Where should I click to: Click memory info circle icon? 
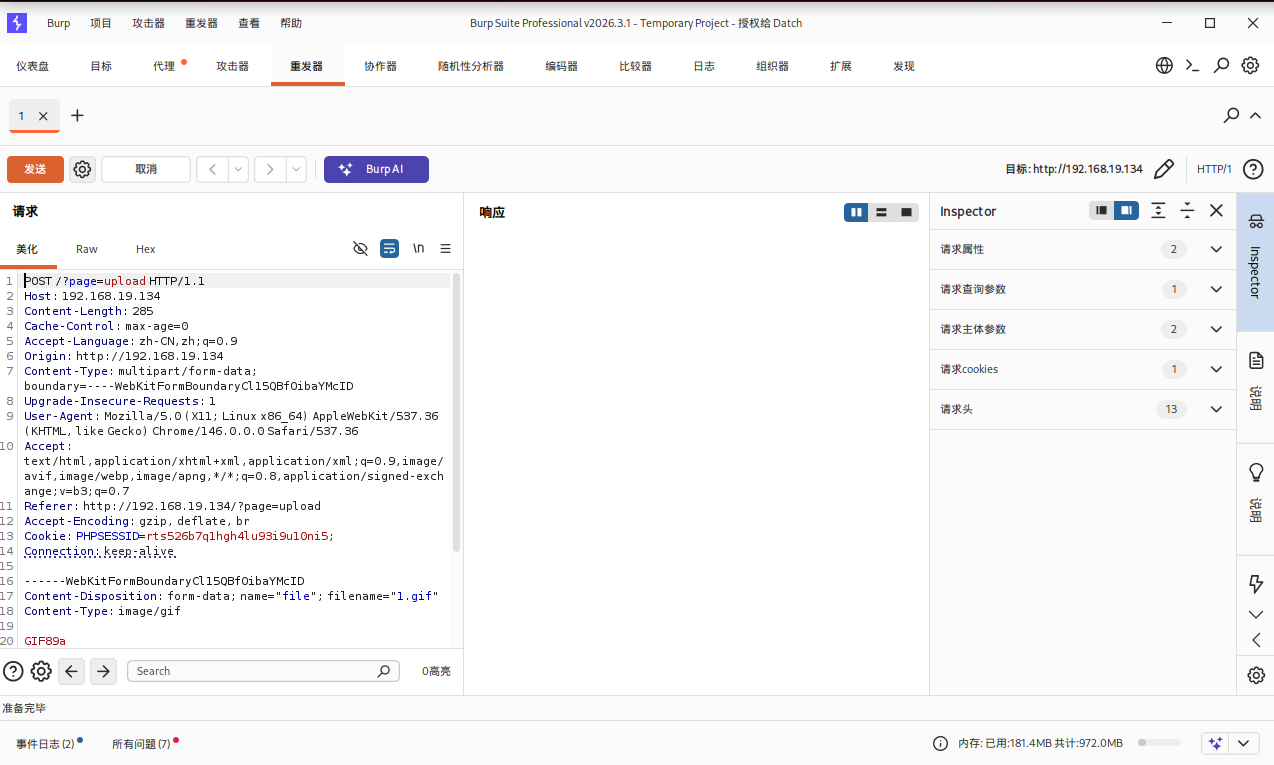coord(940,743)
